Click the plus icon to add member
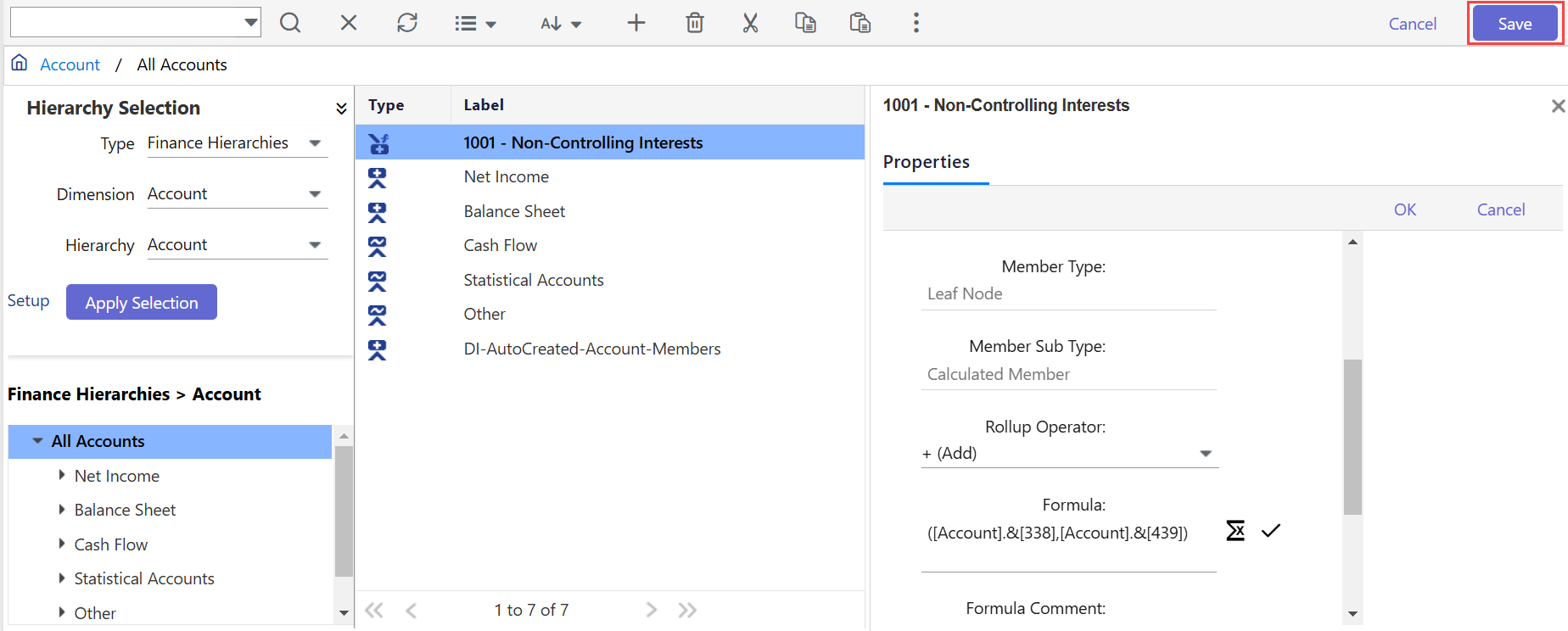This screenshot has height=631, width=1568. click(636, 23)
